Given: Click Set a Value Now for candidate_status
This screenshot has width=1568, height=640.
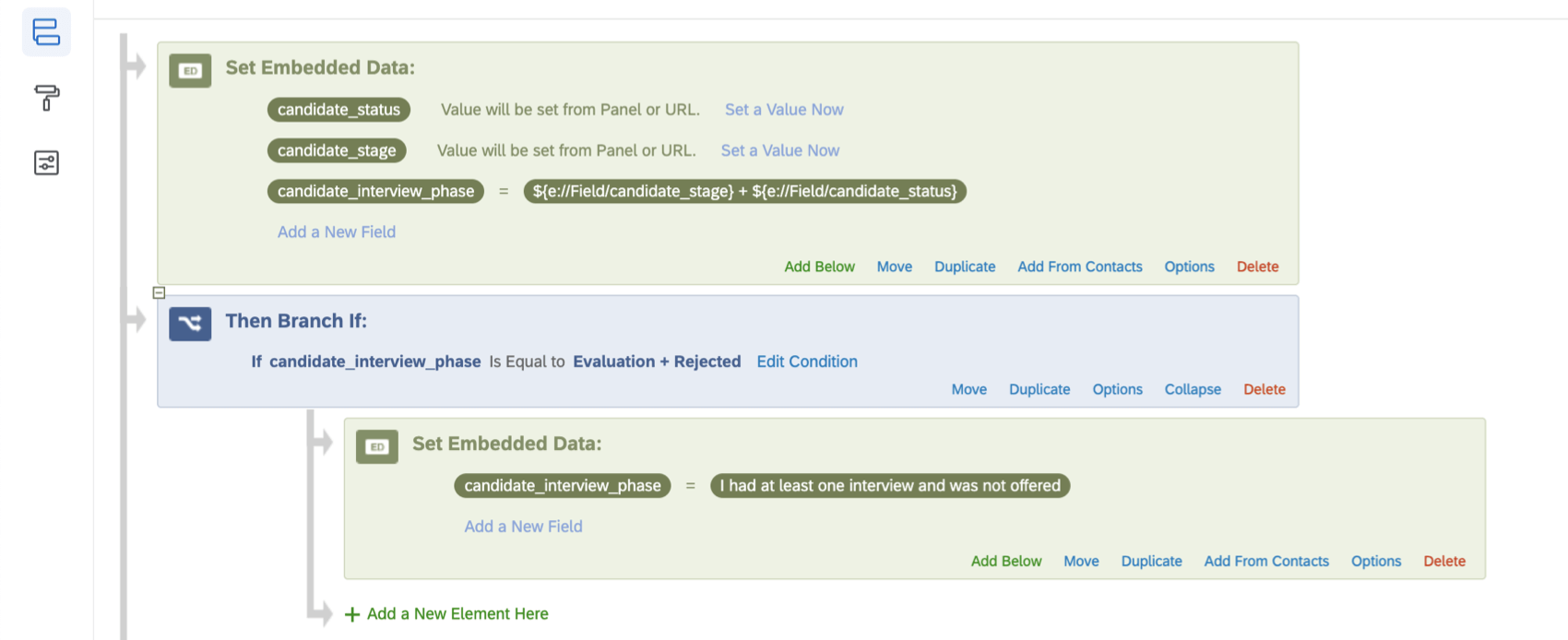Looking at the screenshot, I should point(784,110).
